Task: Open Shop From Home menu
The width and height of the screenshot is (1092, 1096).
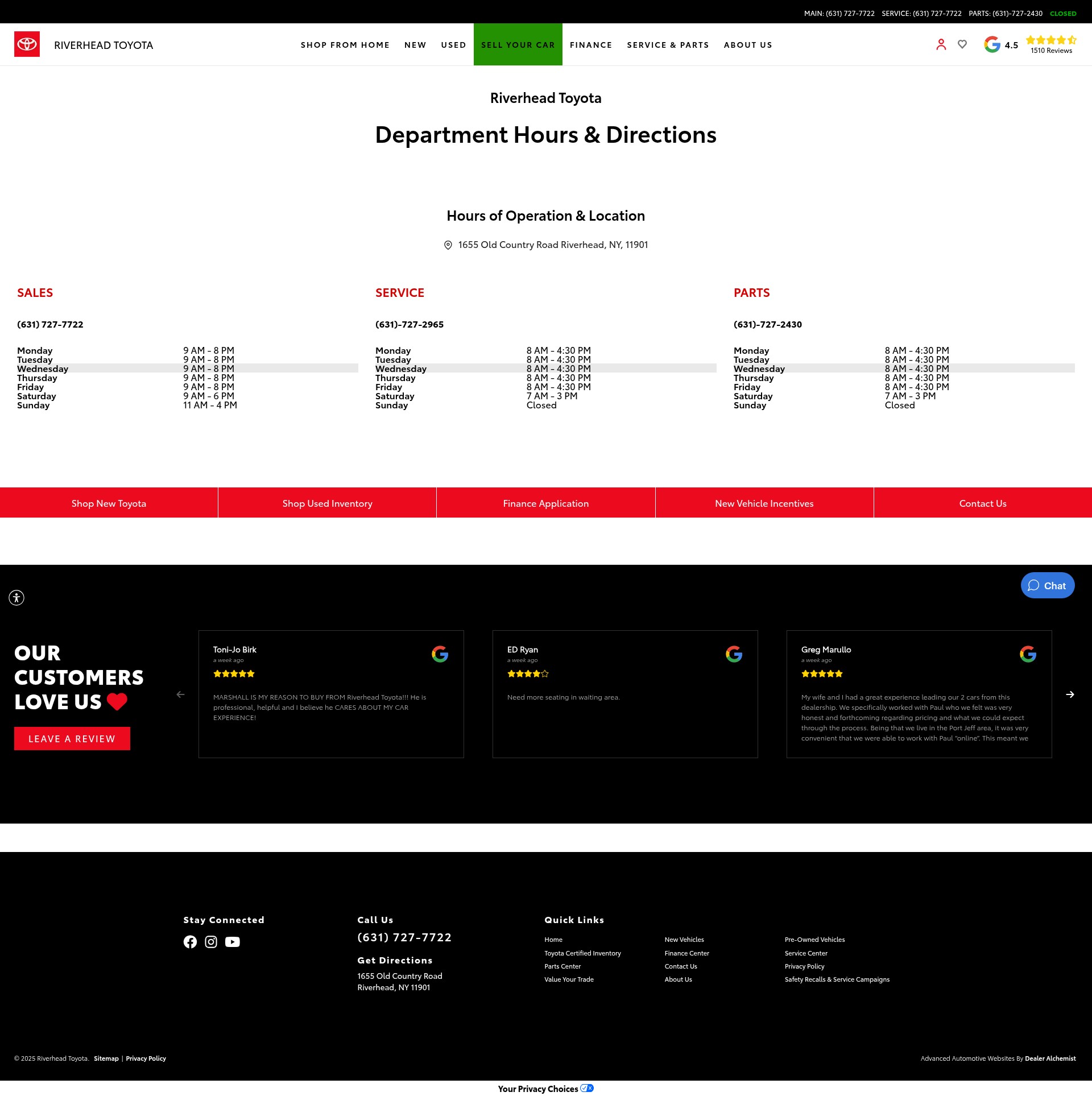Action: (x=345, y=45)
